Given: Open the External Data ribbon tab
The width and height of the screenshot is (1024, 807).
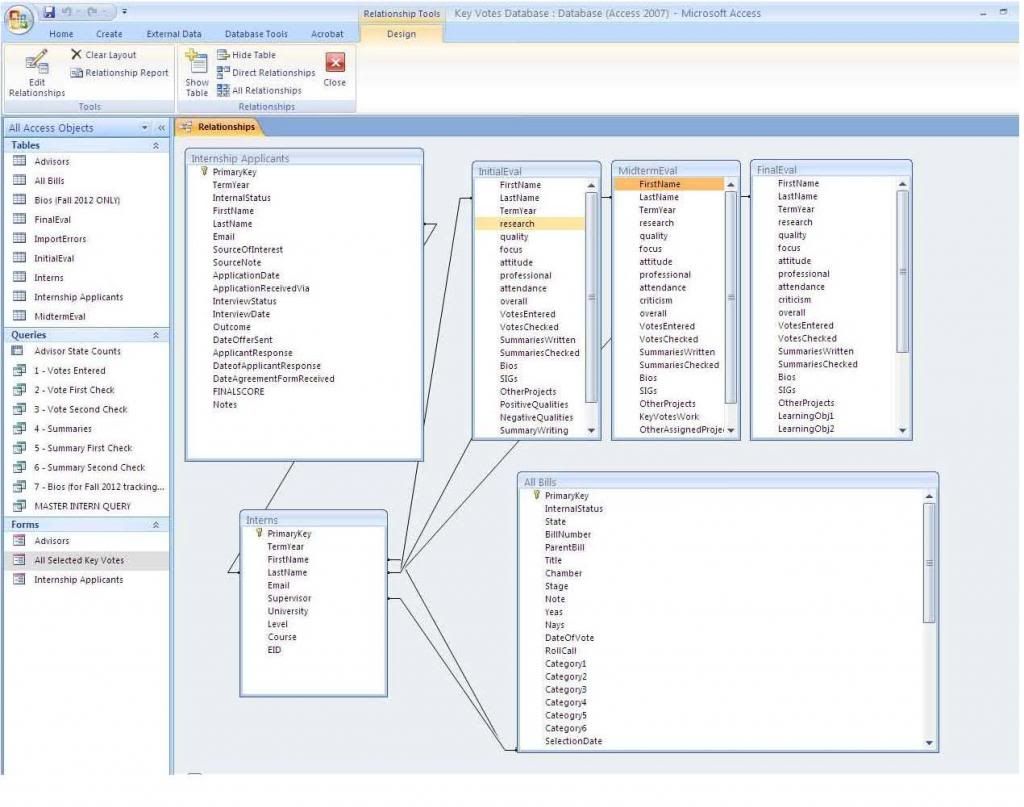Looking at the screenshot, I should [174, 34].
